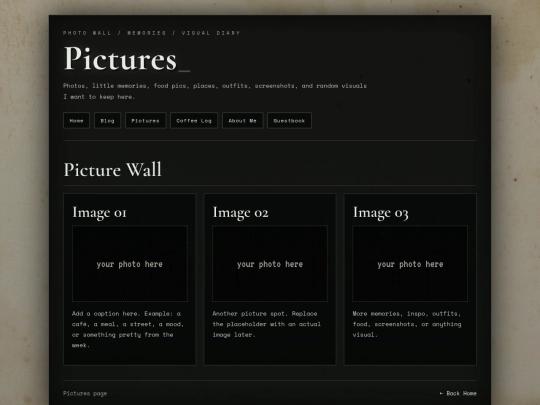Click the Image 03 card heading

click(x=381, y=212)
